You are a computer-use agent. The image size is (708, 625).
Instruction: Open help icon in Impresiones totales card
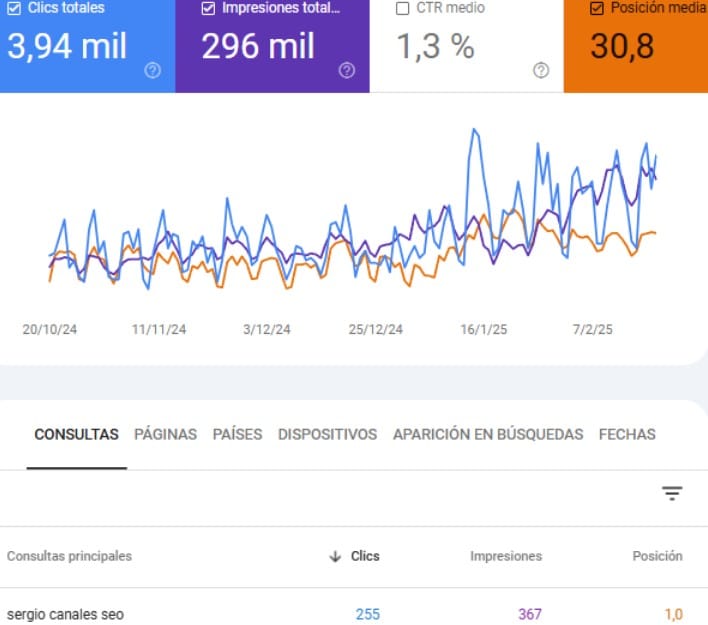coord(346,70)
